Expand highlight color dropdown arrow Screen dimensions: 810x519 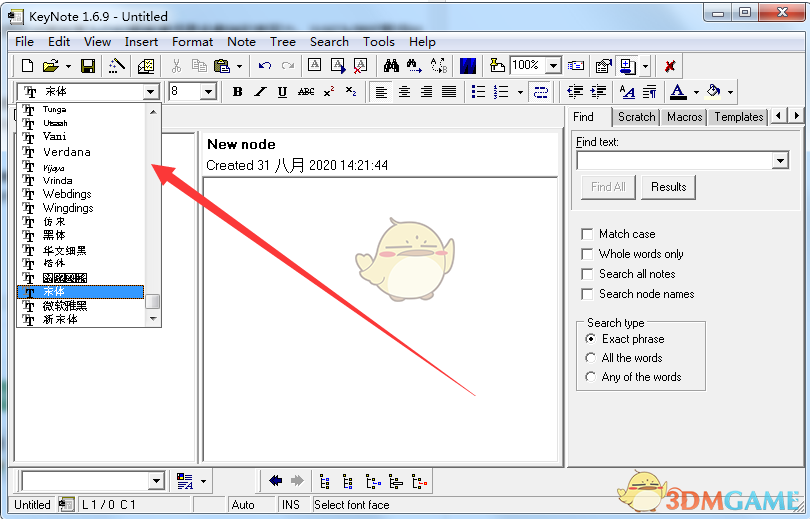(x=730, y=92)
